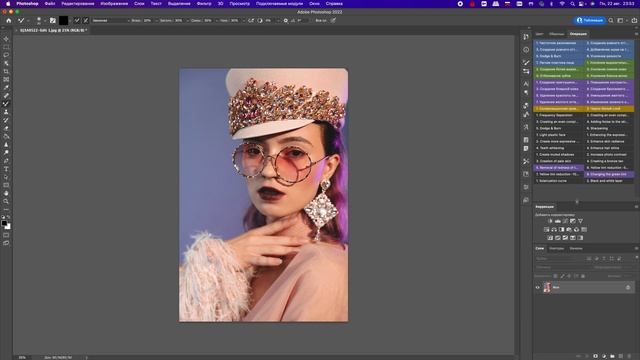Screen dimensions: 640x360
Task: Create a new group in Layers footer
Action: click(x=612, y=356)
